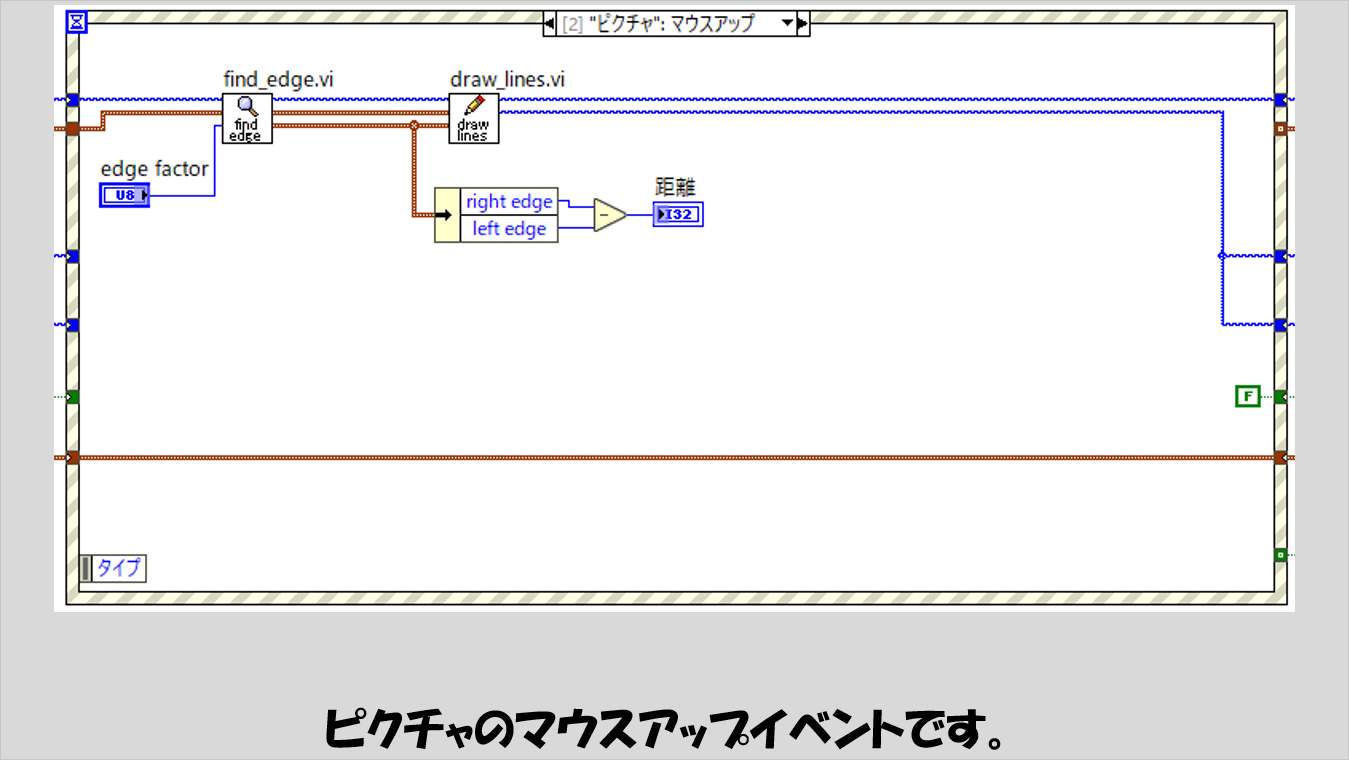
Task: Select the left edge unbundle element
Action: tap(509, 229)
